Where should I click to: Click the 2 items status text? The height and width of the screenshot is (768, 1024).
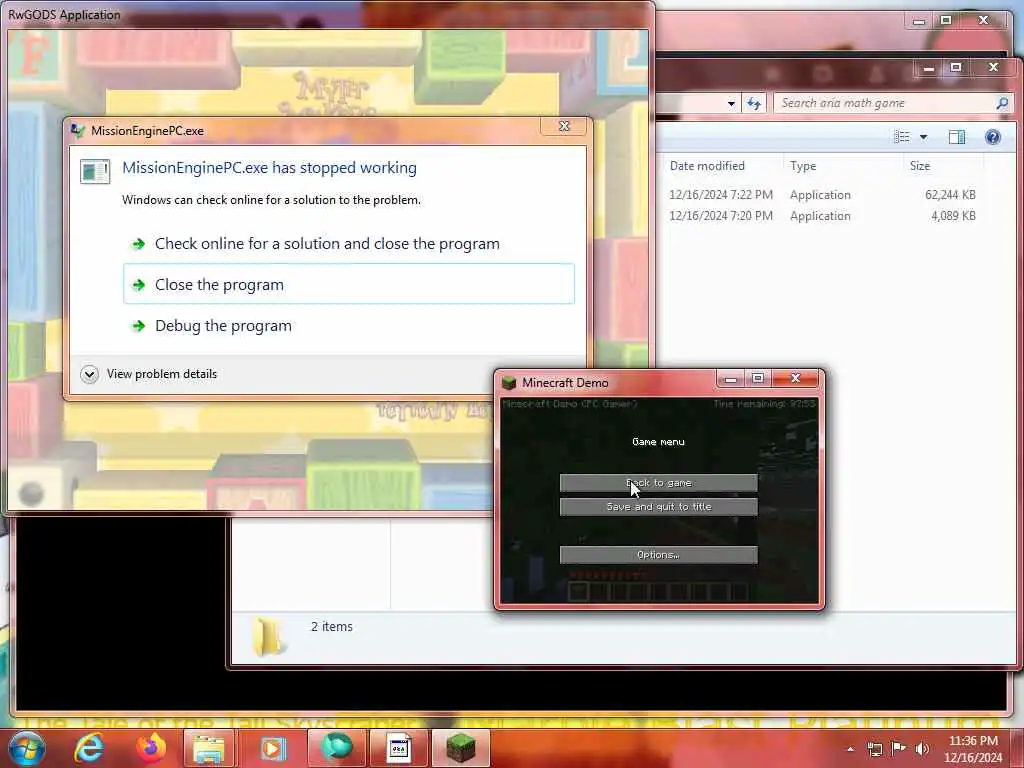[332, 626]
